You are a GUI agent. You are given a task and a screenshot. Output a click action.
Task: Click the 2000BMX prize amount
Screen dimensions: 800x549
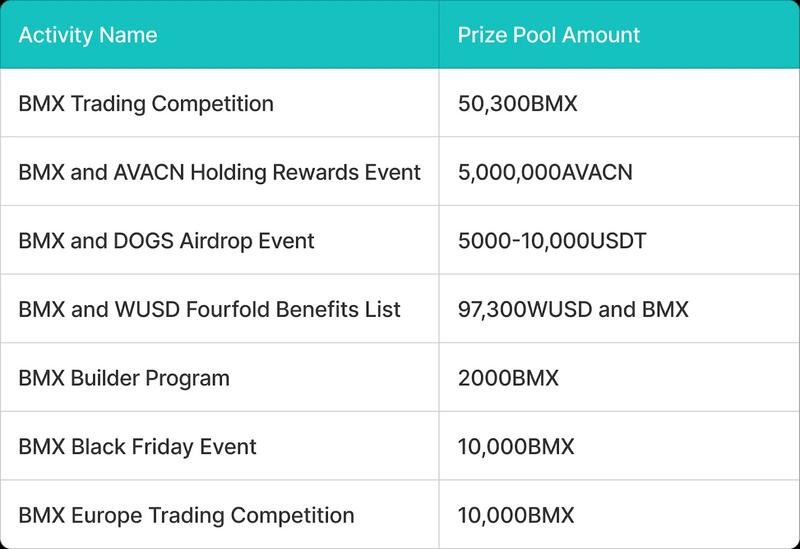pos(508,378)
